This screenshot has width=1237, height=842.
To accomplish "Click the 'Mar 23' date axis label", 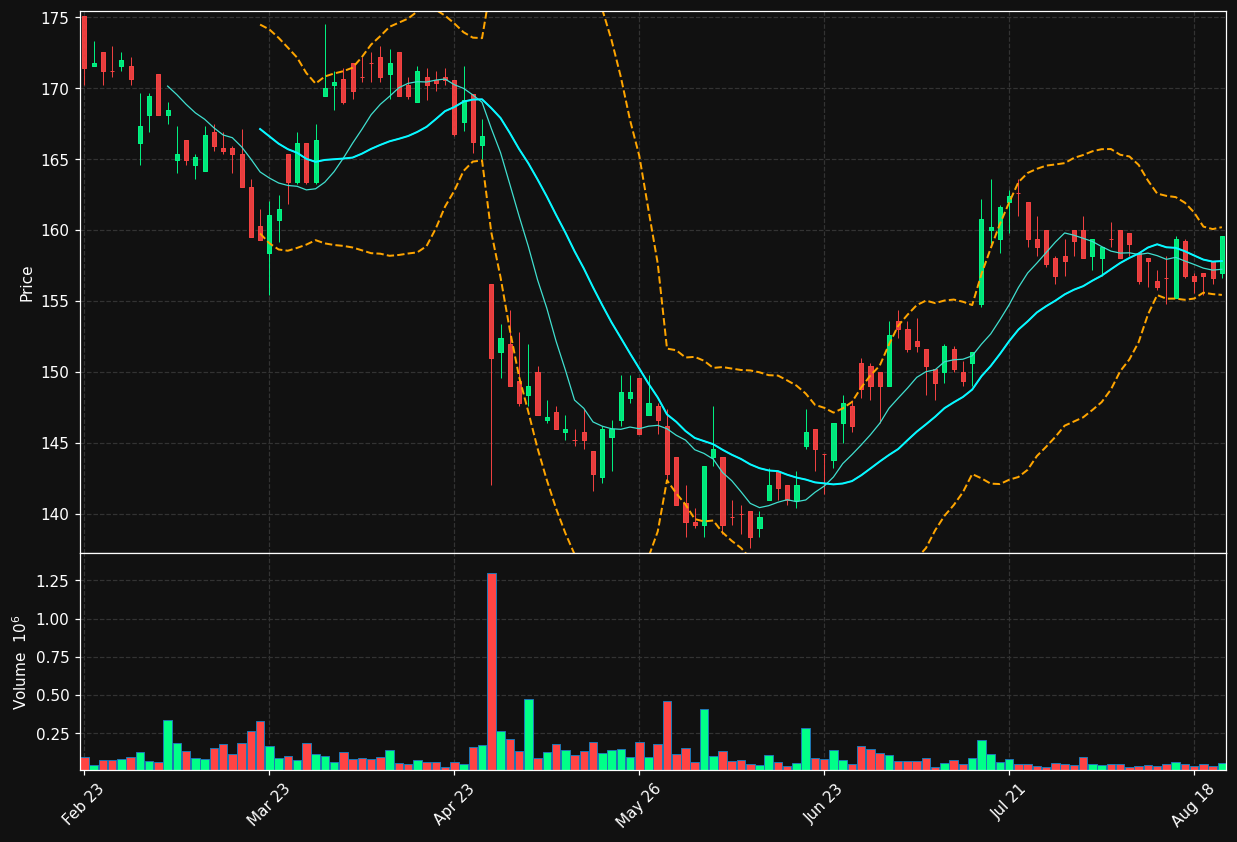I will coord(268,803).
